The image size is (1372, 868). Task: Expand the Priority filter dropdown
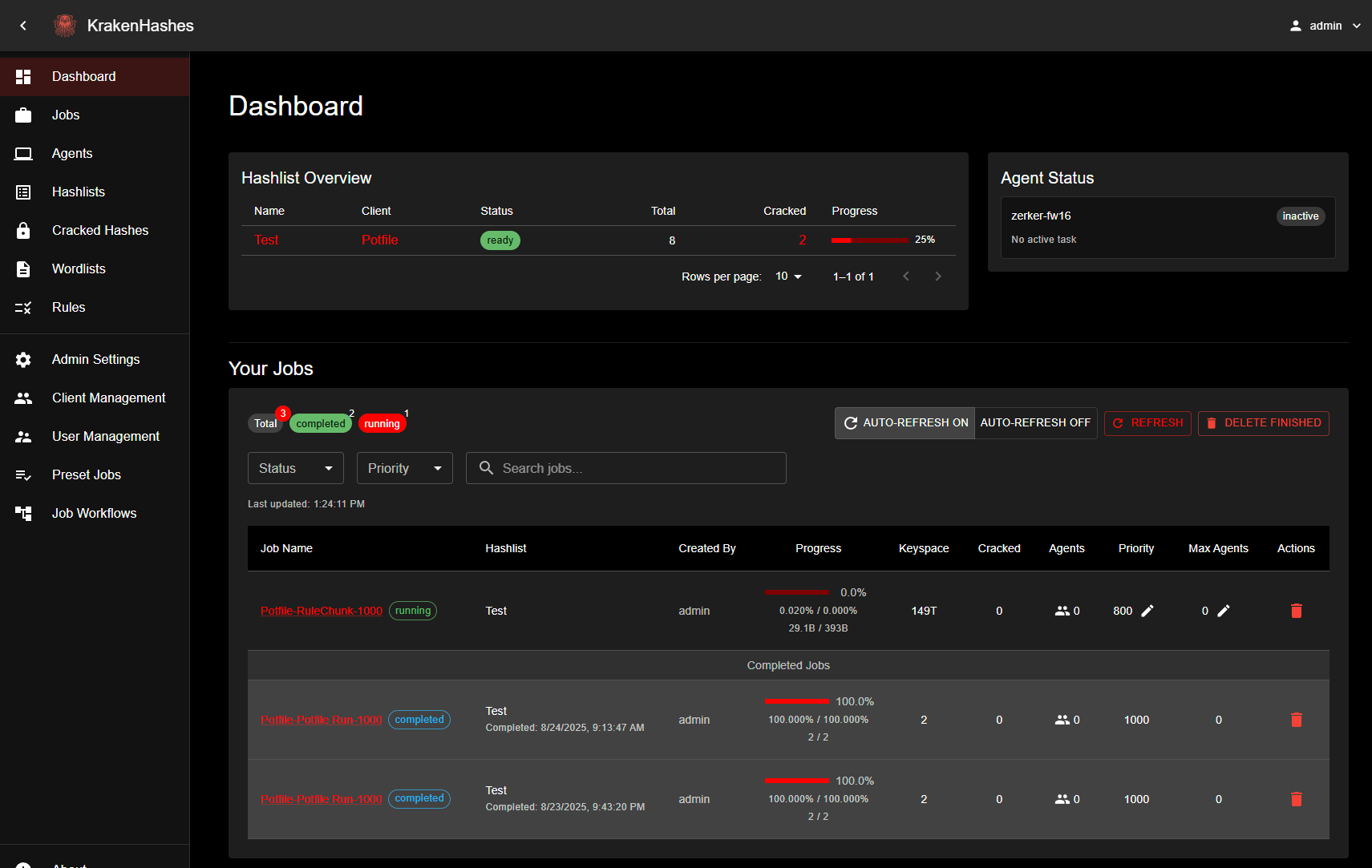point(404,468)
